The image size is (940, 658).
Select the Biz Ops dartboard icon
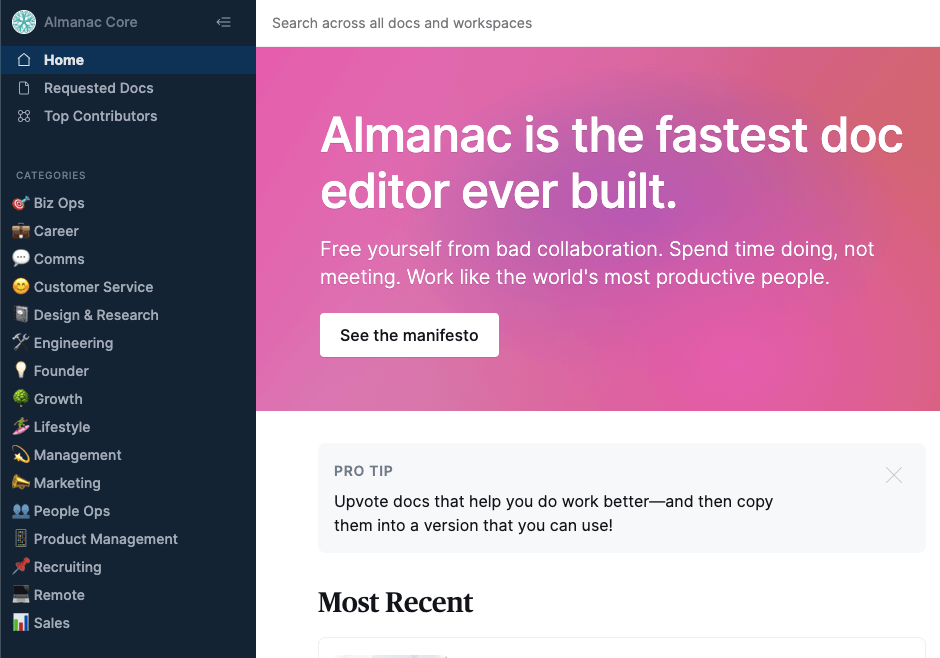click(22, 203)
